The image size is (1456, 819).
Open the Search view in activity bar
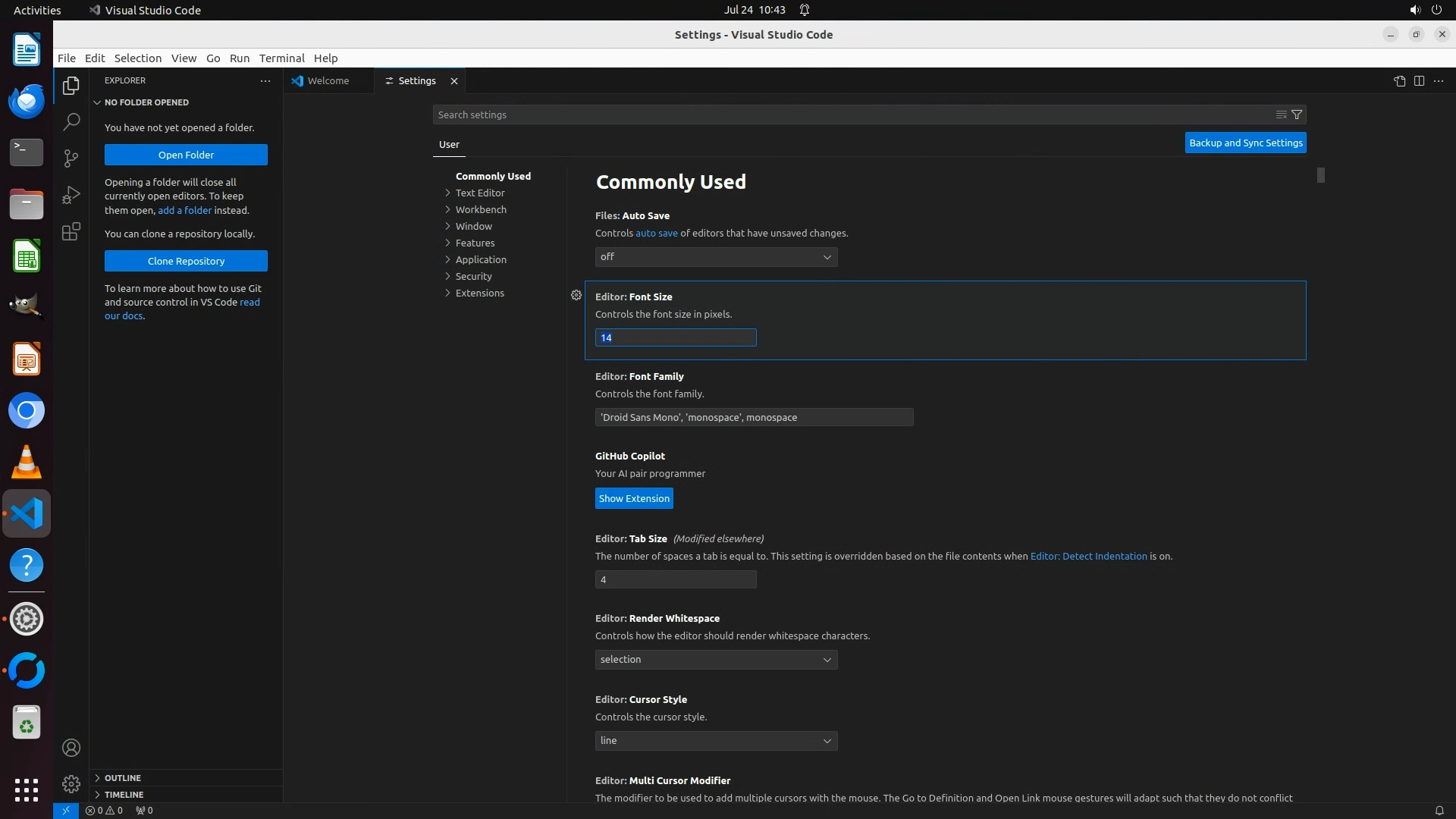[x=71, y=121]
